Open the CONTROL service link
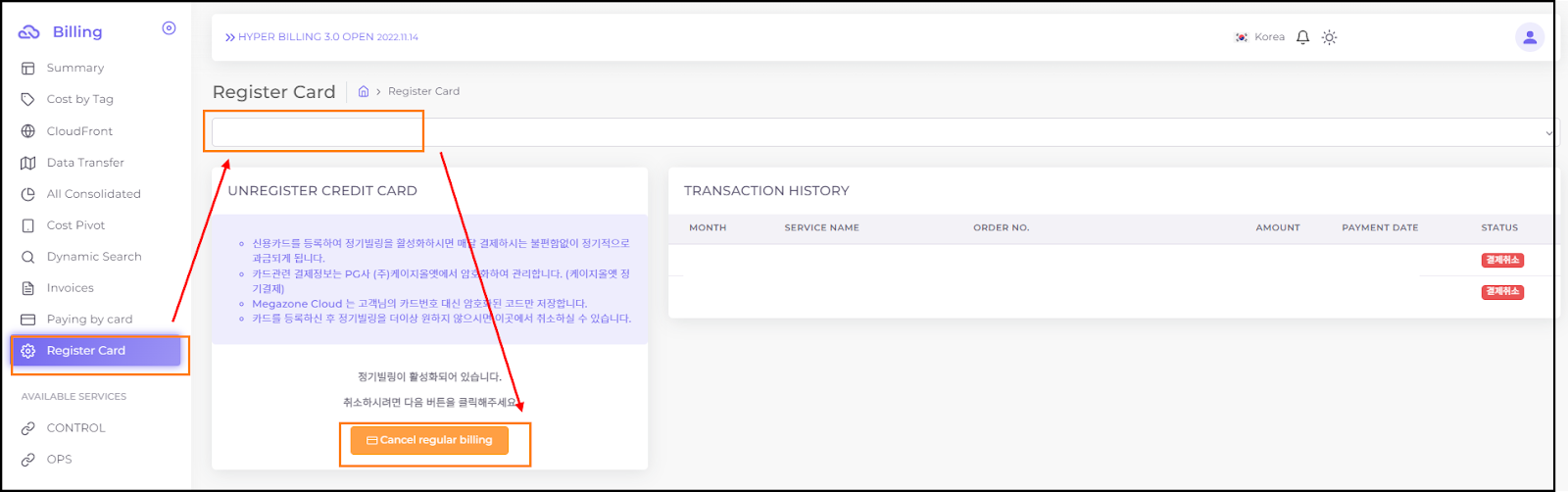 [75, 428]
